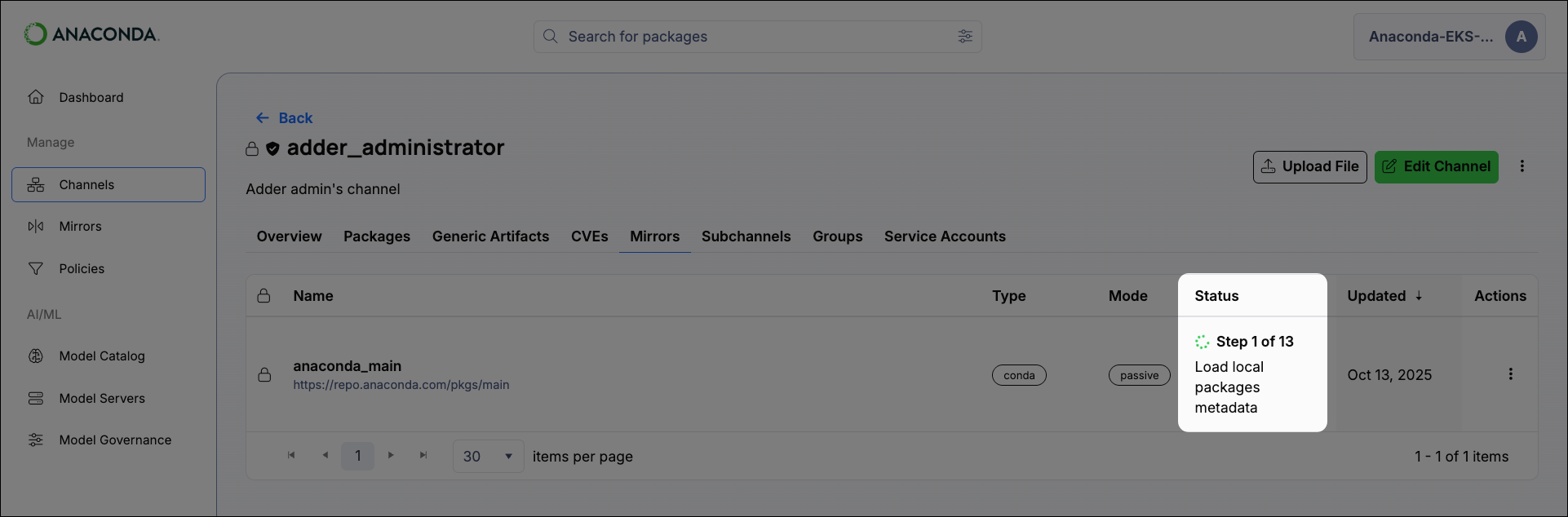Viewport: 1568px width, 517px height.
Task: Open Mirrors in the sidebar
Action: pos(109,226)
